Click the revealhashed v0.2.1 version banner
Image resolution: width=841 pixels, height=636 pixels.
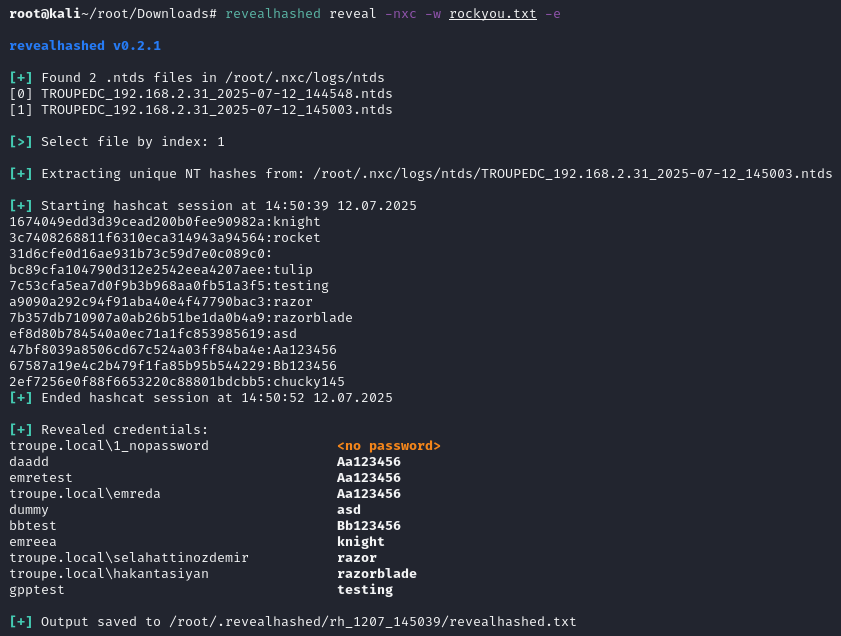click(85, 46)
